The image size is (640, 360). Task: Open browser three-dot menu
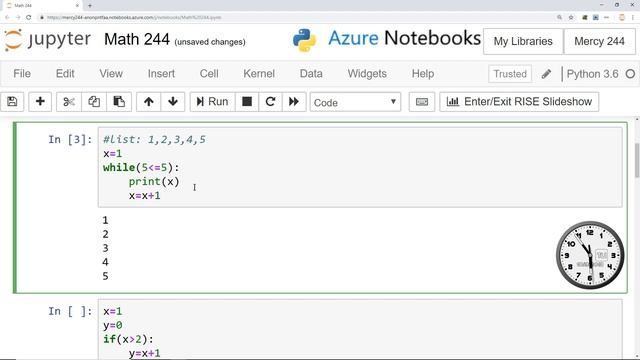[x=633, y=18]
